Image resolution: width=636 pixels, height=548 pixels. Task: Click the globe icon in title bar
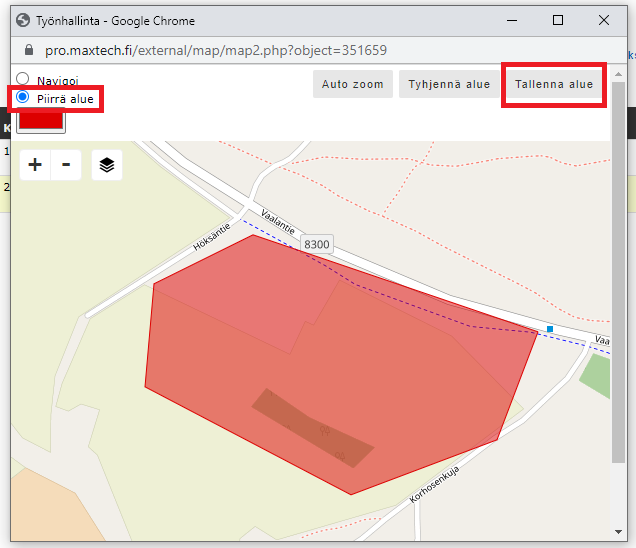coord(23,20)
